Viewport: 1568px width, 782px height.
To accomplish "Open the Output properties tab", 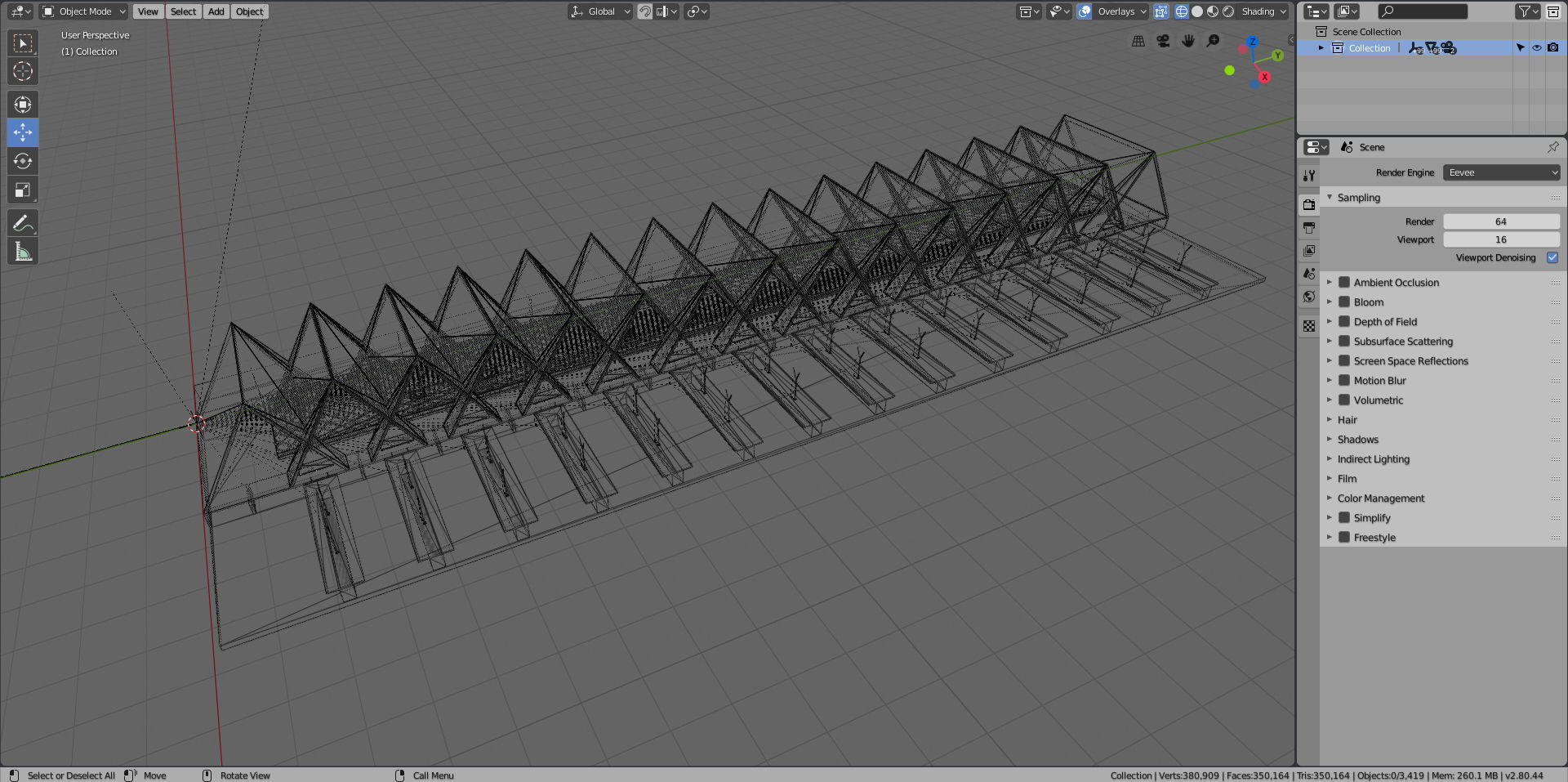I will [x=1309, y=227].
